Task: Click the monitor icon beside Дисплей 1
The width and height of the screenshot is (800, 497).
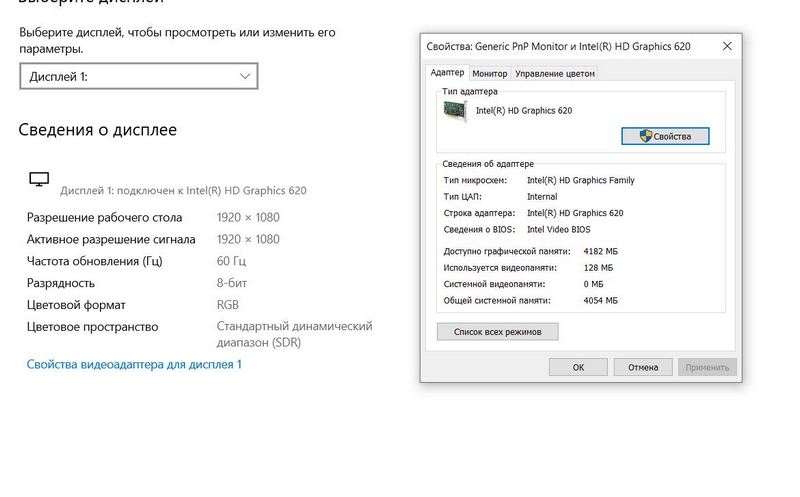Action: click(x=39, y=180)
